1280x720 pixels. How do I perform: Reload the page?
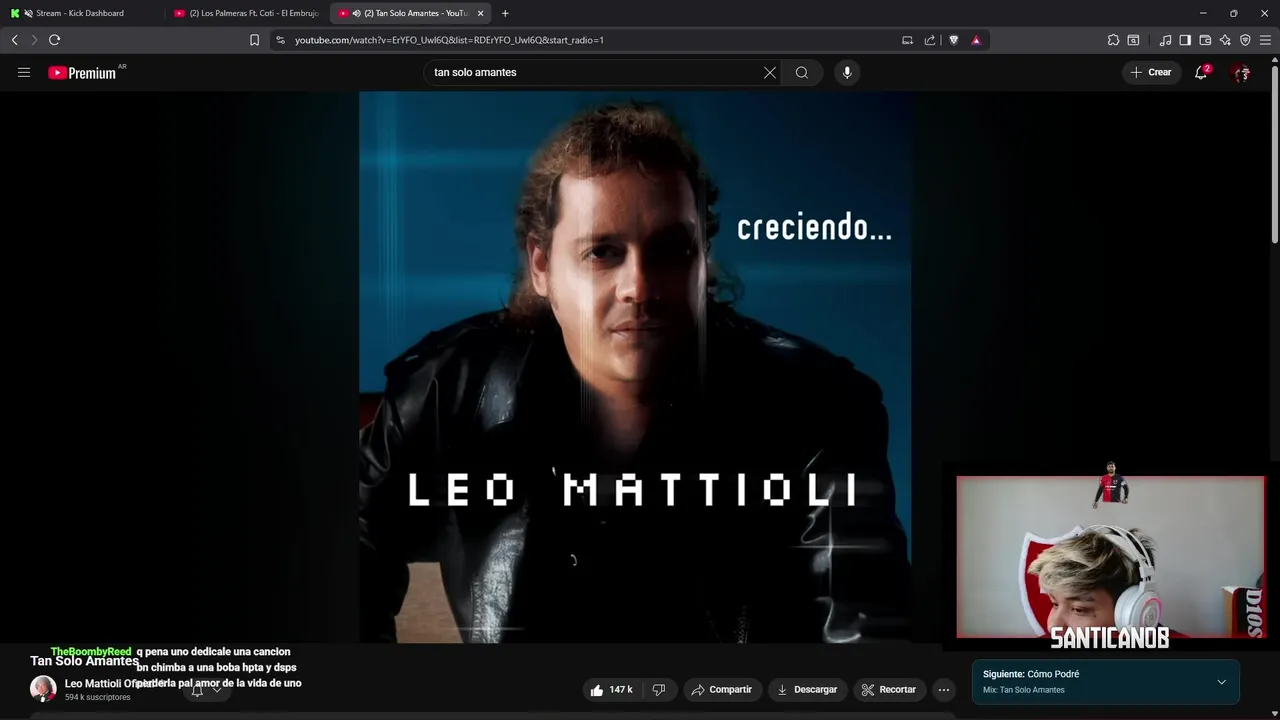54,40
